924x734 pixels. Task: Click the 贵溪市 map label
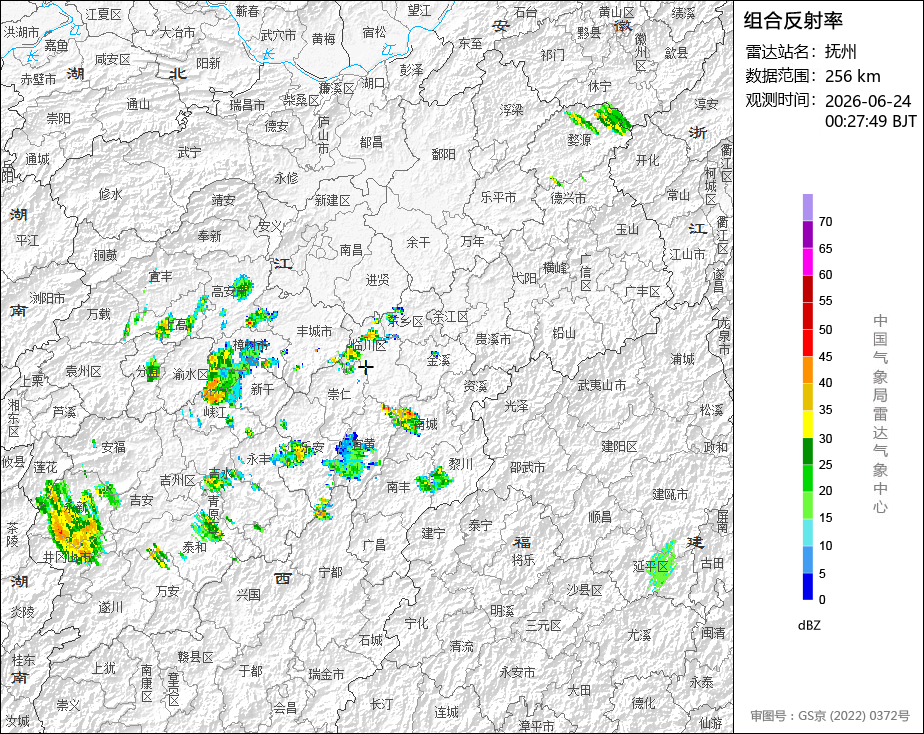tap(493, 339)
